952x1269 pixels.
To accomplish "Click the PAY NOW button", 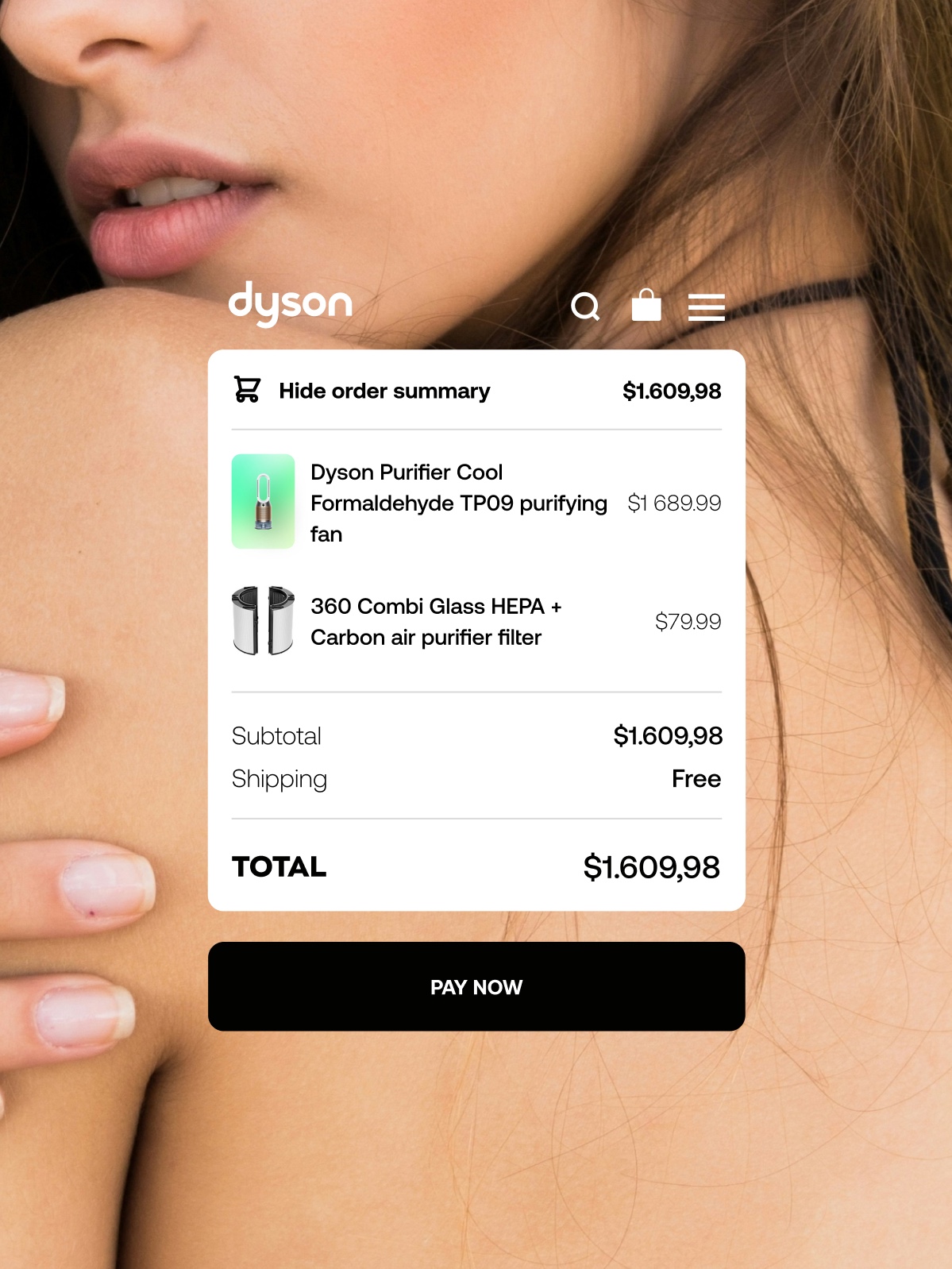I will (476, 987).
